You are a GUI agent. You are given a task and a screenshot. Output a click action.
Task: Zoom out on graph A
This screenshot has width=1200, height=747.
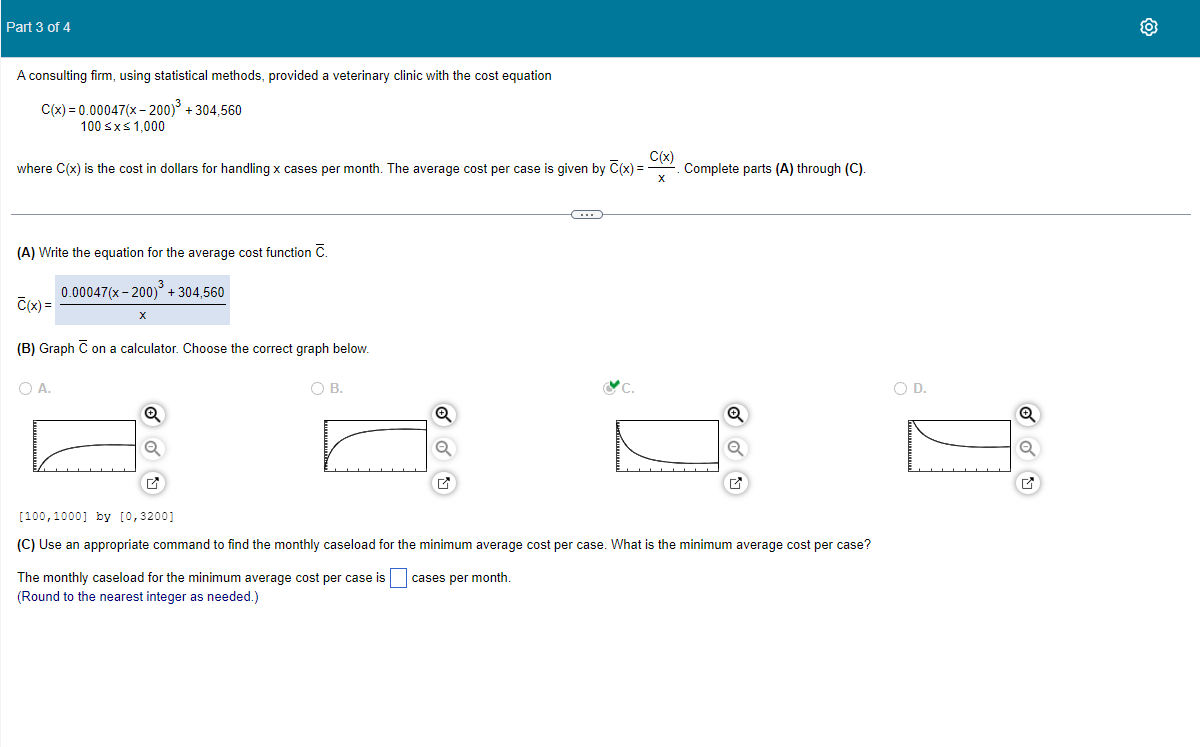coord(151,448)
